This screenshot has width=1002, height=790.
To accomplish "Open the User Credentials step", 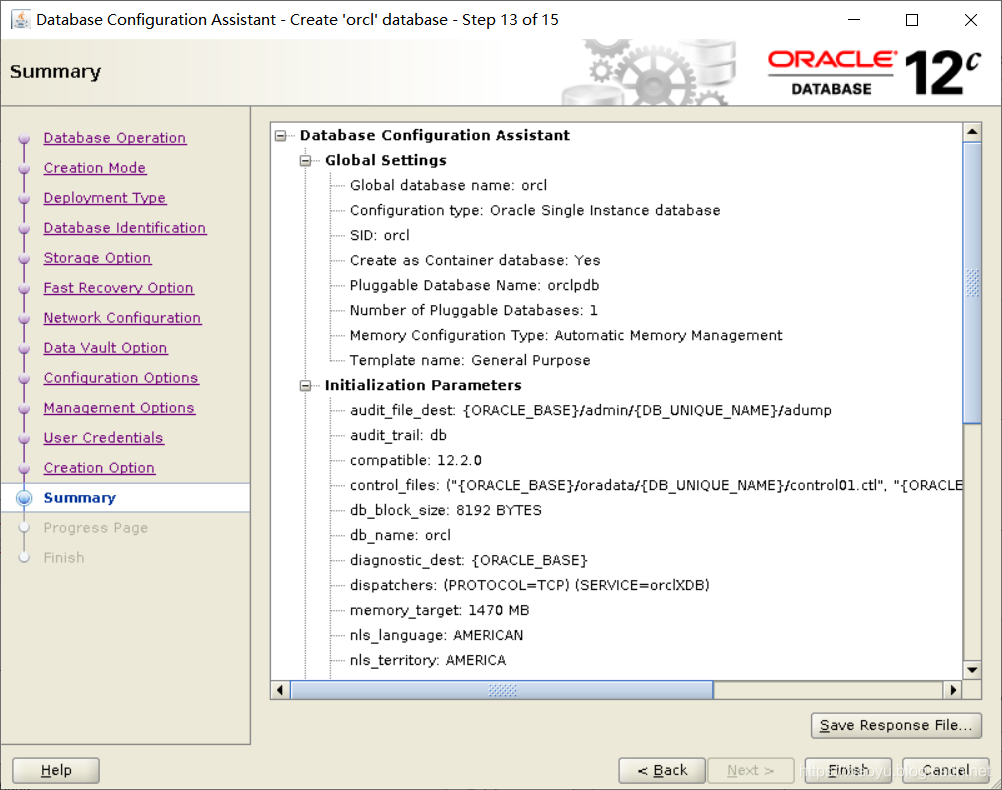I will (x=104, y=438).
